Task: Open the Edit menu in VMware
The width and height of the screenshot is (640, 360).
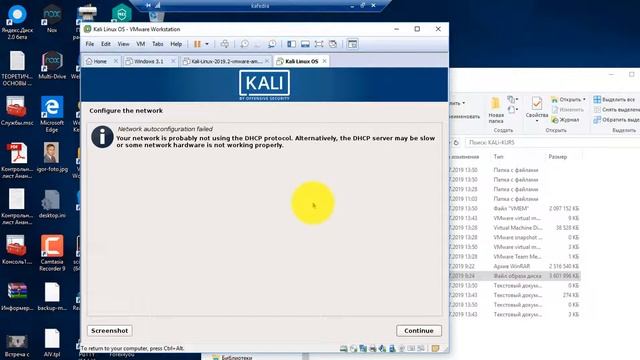Action: [106, 44]
